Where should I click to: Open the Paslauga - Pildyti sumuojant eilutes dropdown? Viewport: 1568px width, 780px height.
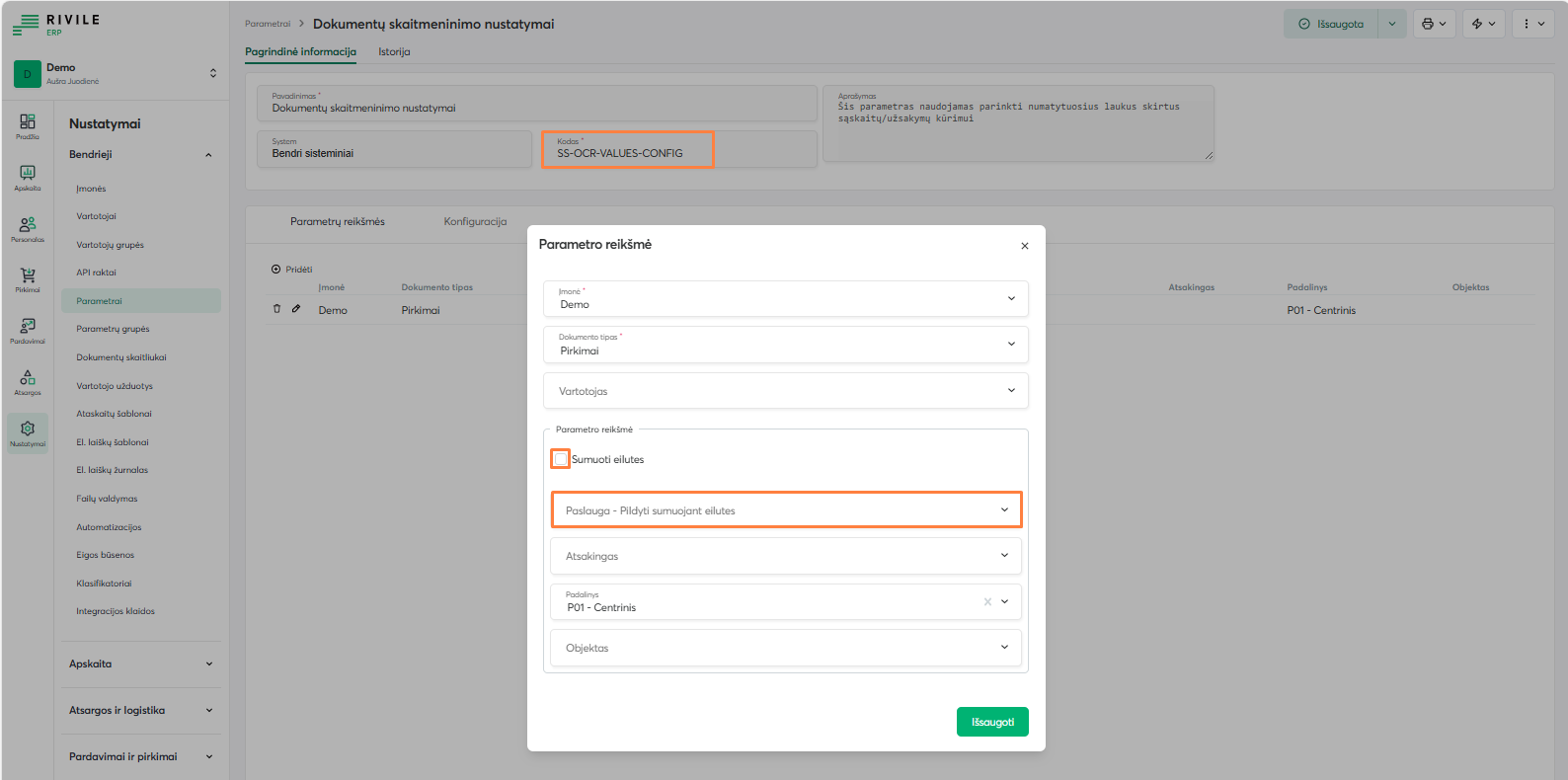pyautogui.click(x=785, y=510)
